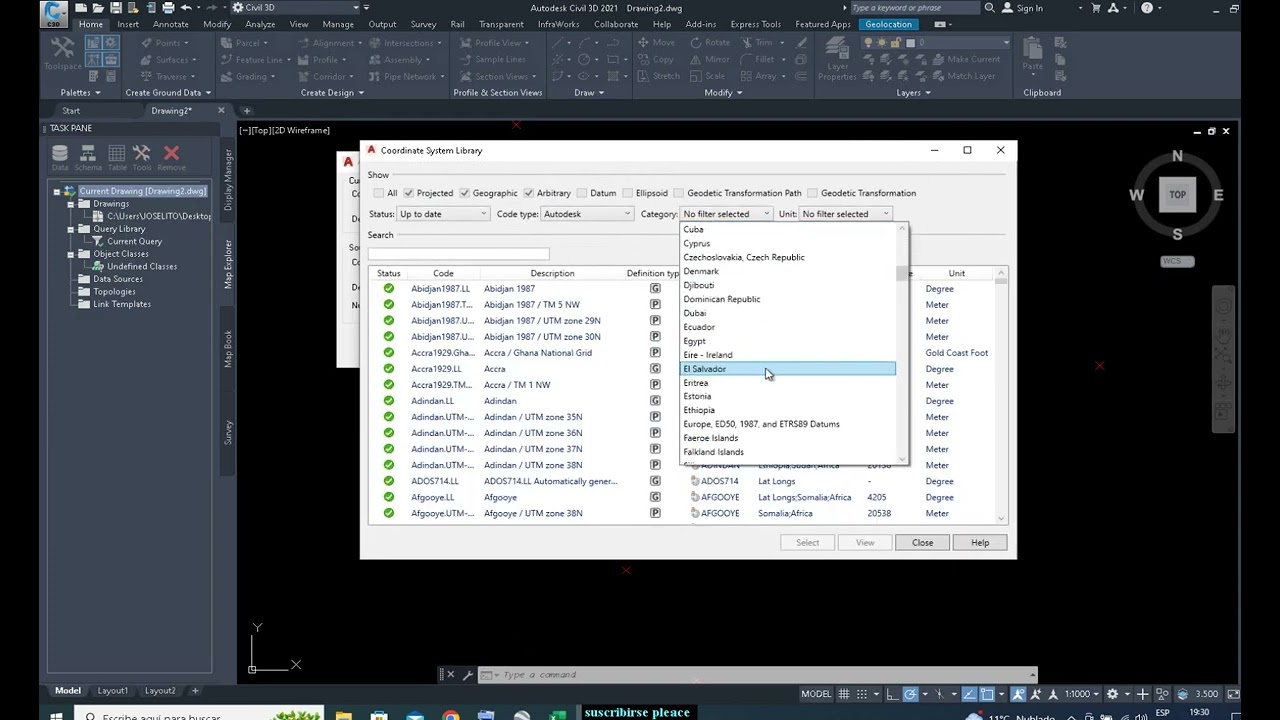Screen dimensions: 1280x720
Task: Switch to the Layout1 tab
Action: (x=112, y=691)
